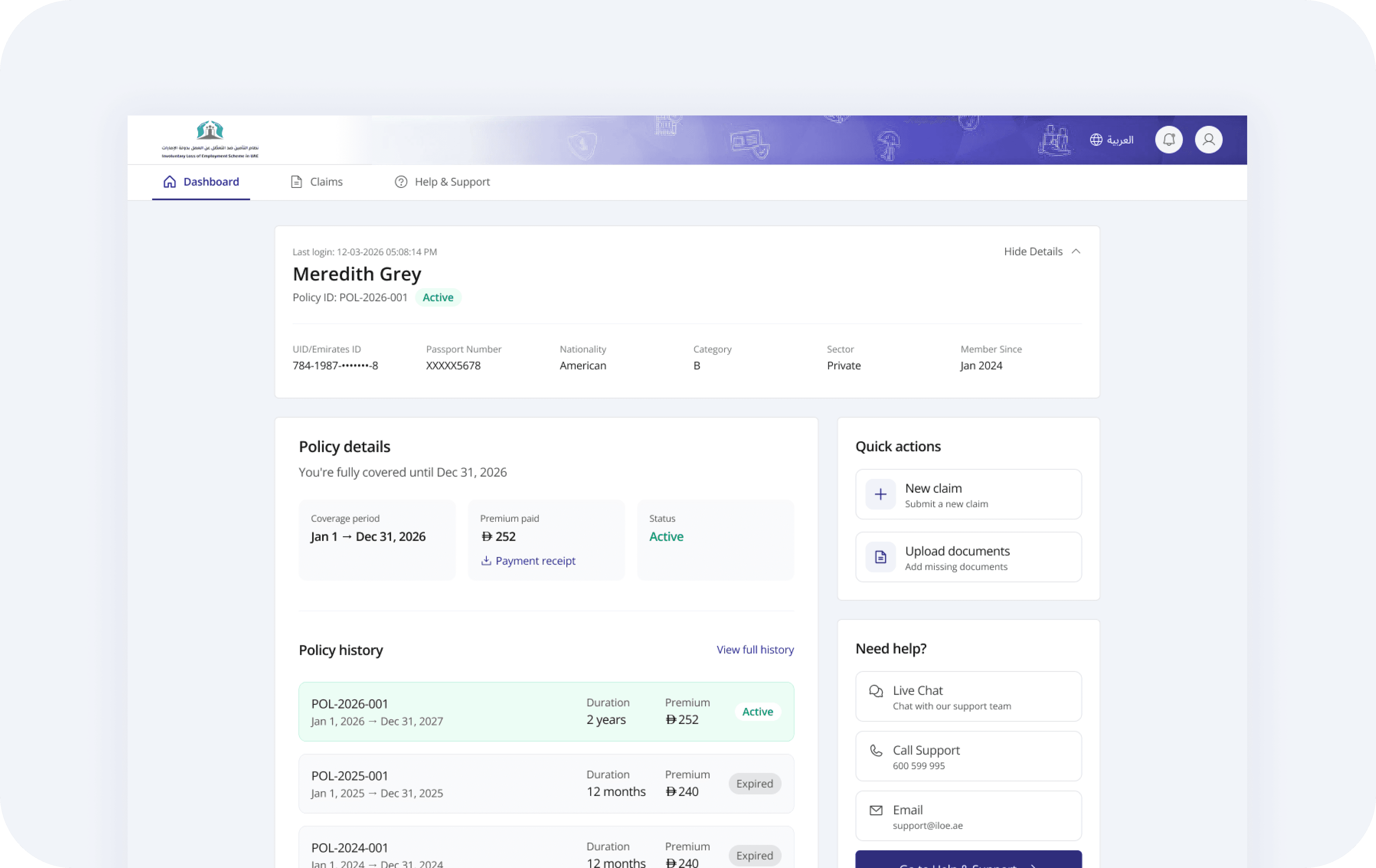Click the scheme logo in header
Viewport: 1376px width, 868px height.
pos(210,139)
